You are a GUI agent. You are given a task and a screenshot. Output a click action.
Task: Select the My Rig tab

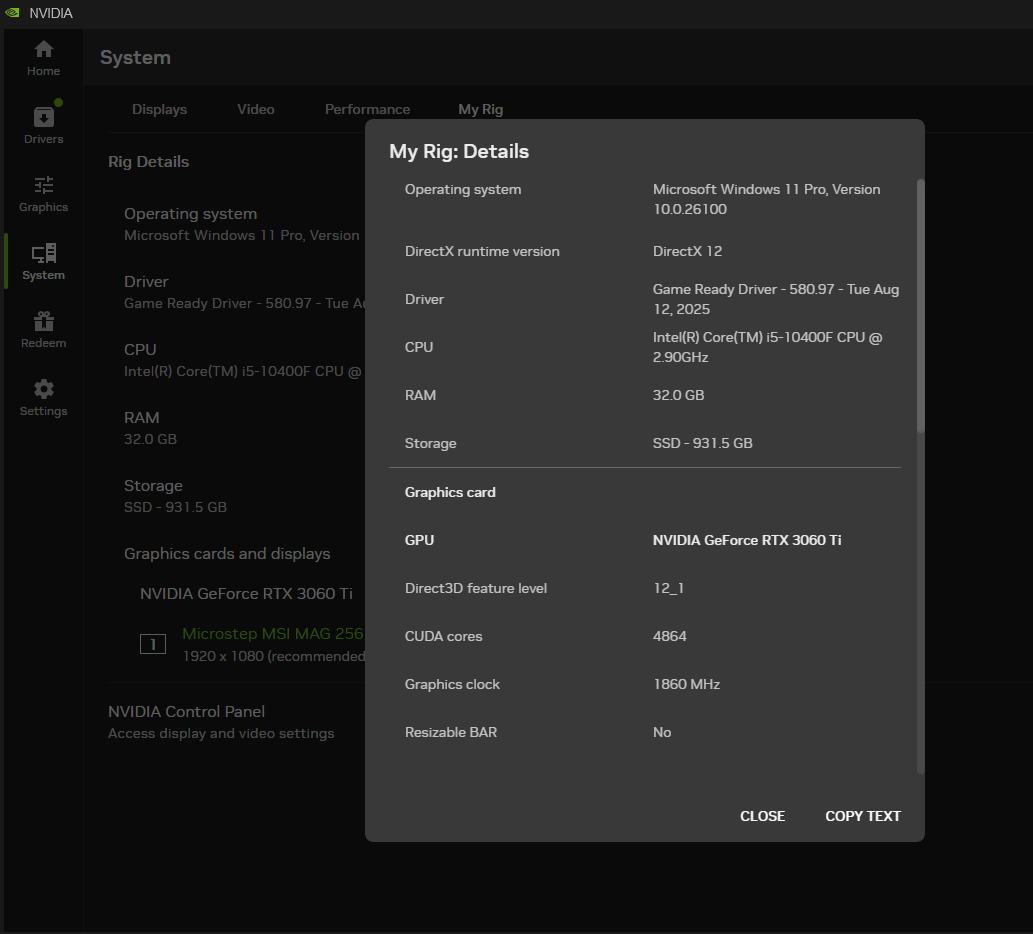click(x=480, y=109)
